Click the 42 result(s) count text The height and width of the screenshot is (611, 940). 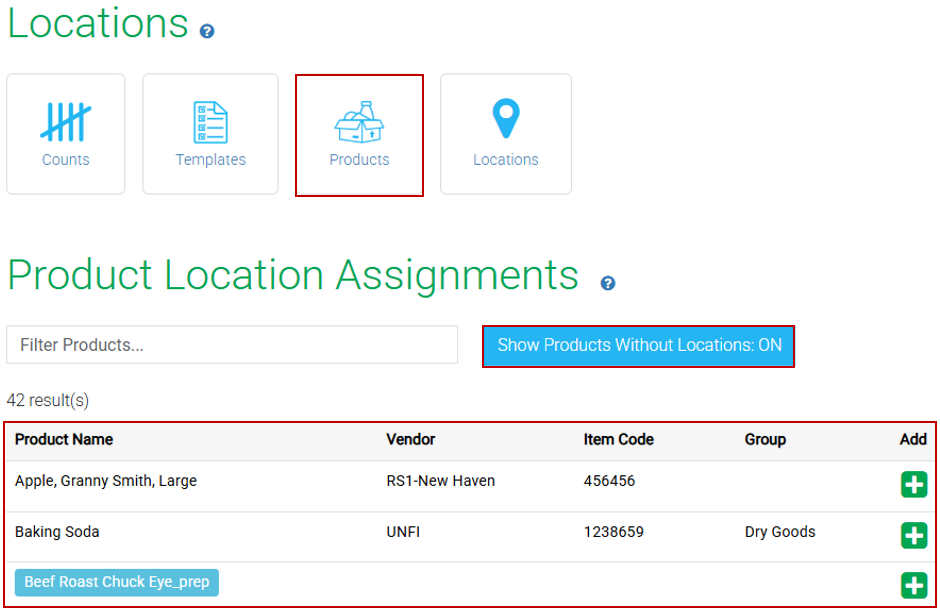pyautogui.click(x=48, y=400)
